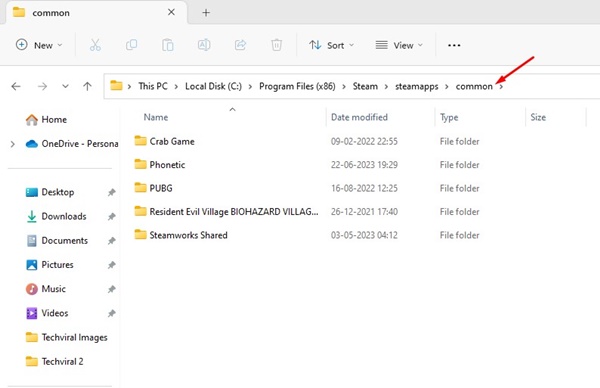Open the New item menu
Screen dimensions: 600x388
(x=39, y=45)
